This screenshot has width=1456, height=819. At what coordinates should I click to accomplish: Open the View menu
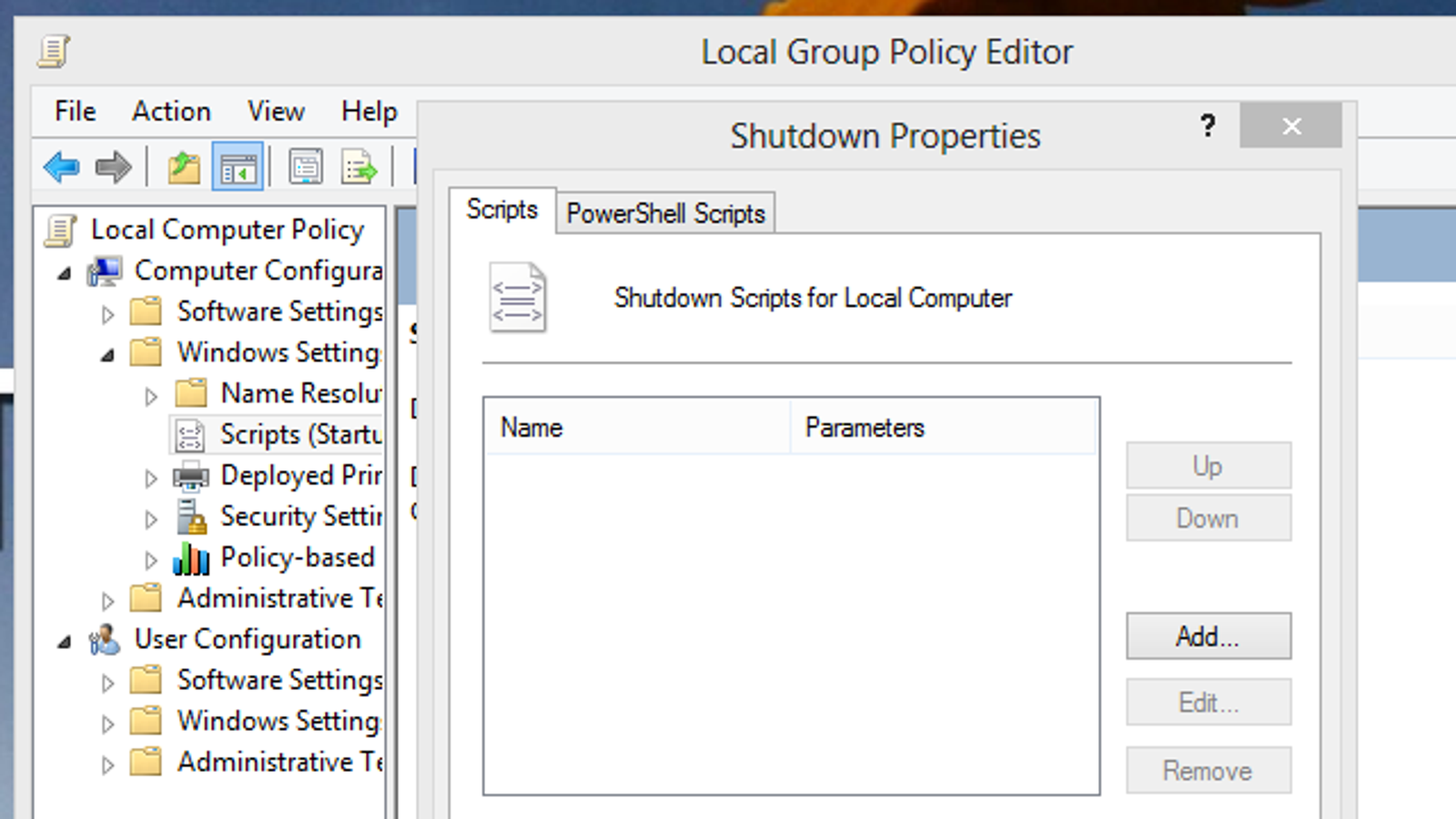(x=276, y=111)
